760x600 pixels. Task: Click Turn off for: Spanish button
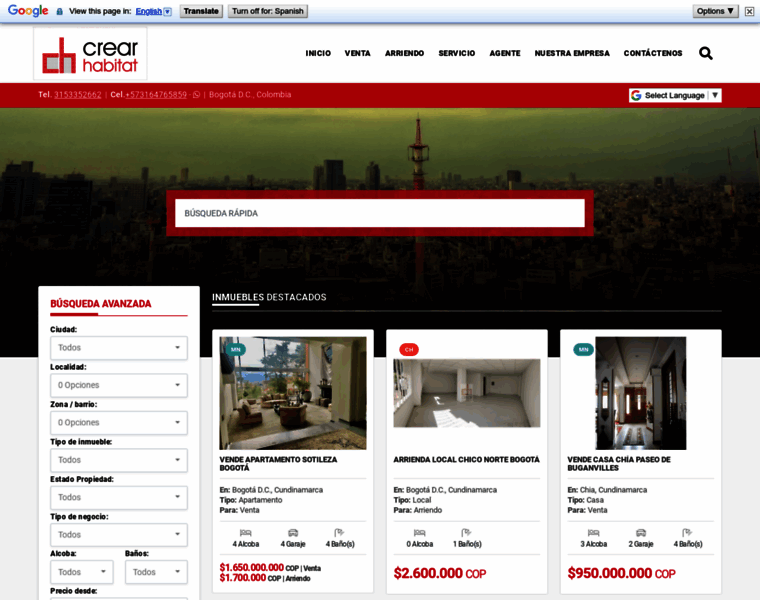click(x=268, y=11)
